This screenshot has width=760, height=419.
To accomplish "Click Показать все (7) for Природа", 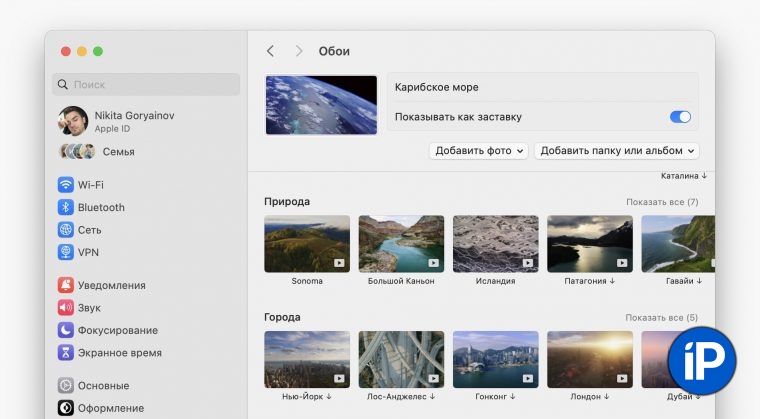I will click(x=662, y=202).
